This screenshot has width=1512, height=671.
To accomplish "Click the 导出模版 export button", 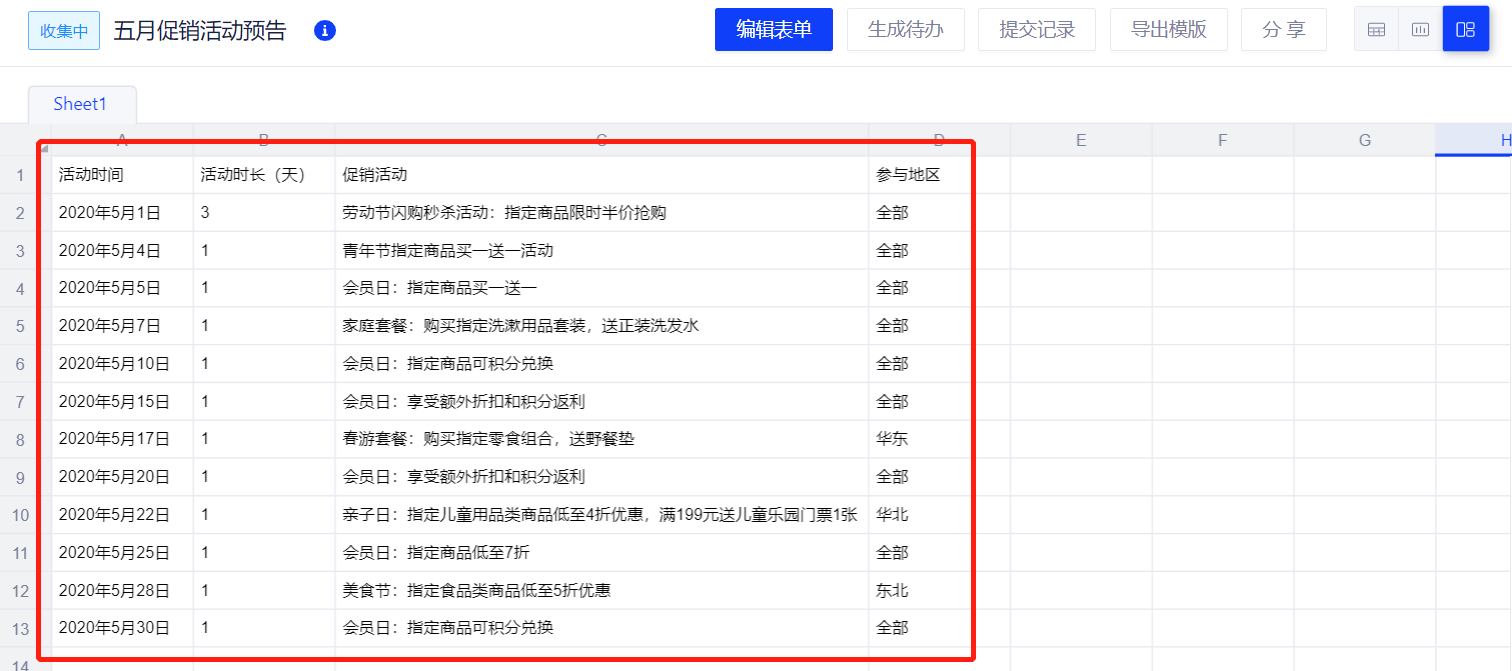I will click(1168, 30).
